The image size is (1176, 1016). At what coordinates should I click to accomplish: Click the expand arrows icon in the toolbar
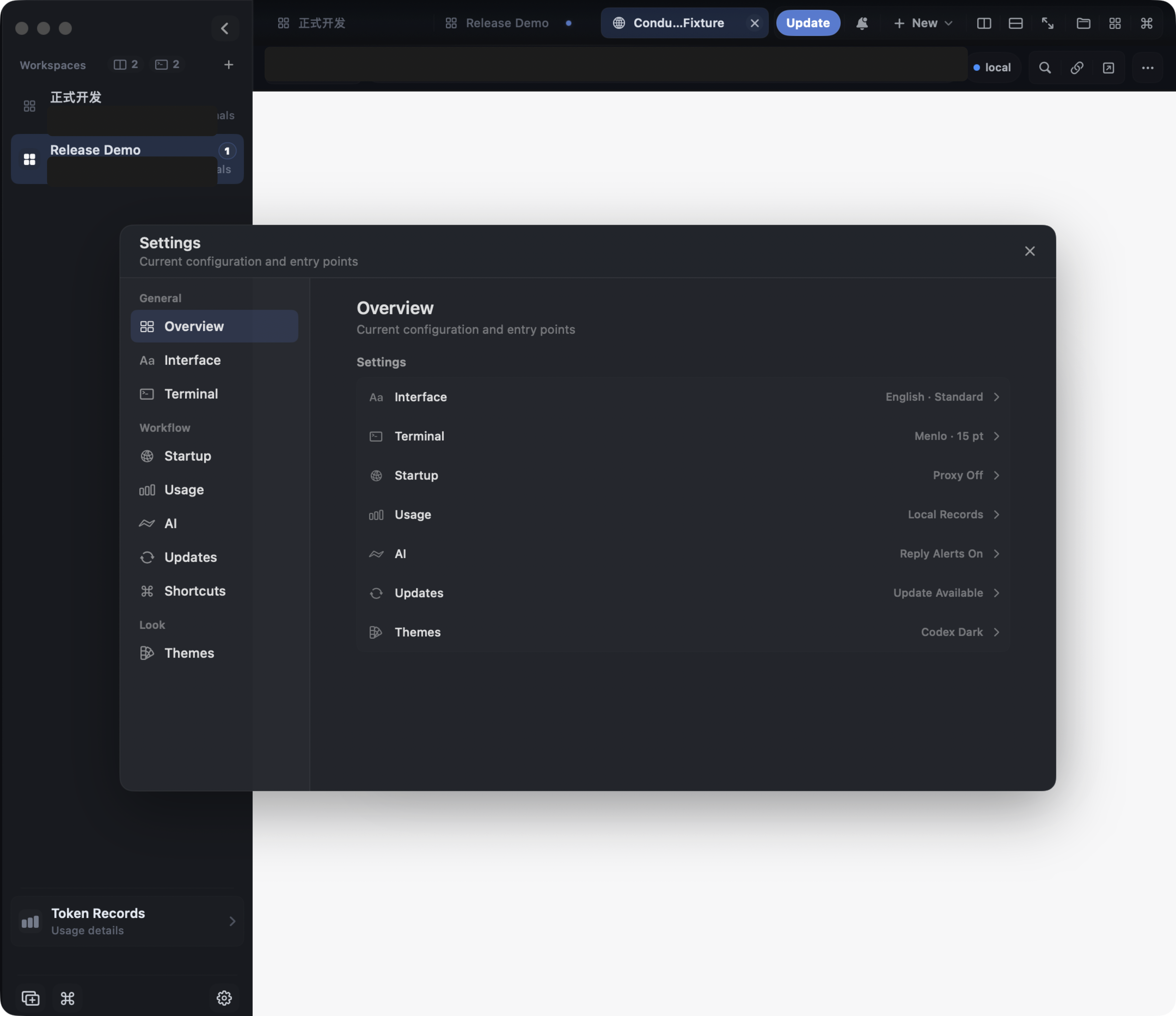click(1048, 23)
